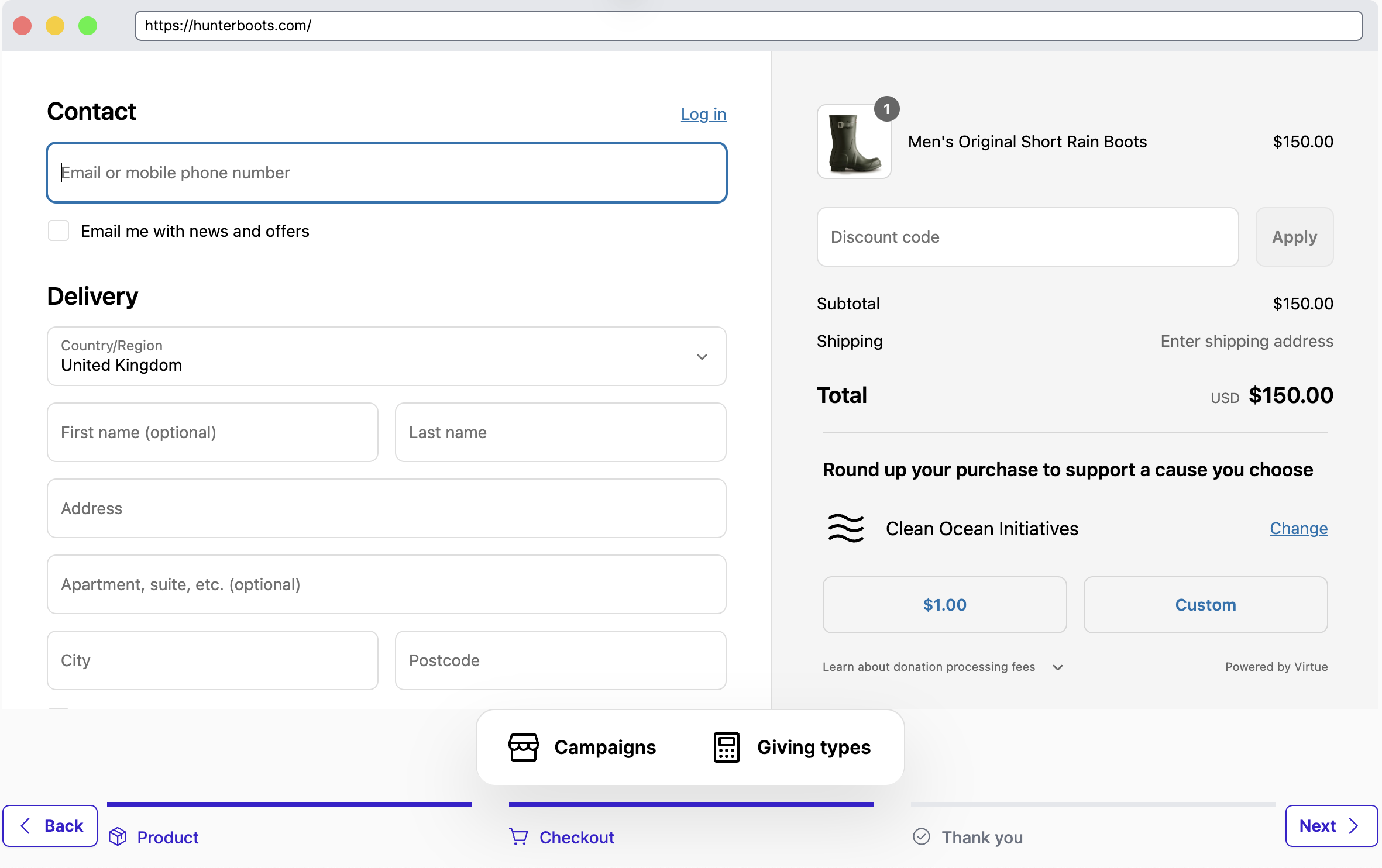Screen dimensions: 1382x868
Task: Select the $1.00 round-up donation option
Action: [x=944, y=605]
